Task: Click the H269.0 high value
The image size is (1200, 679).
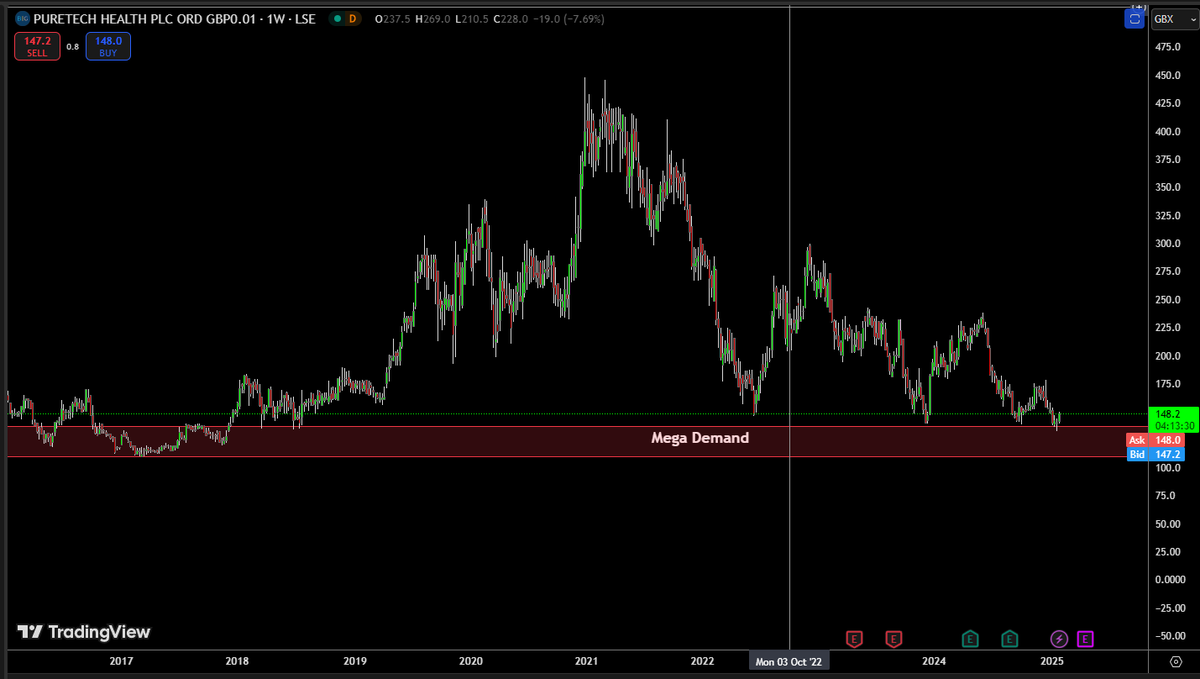Action: pyautogui.click(x=433, y=18)
